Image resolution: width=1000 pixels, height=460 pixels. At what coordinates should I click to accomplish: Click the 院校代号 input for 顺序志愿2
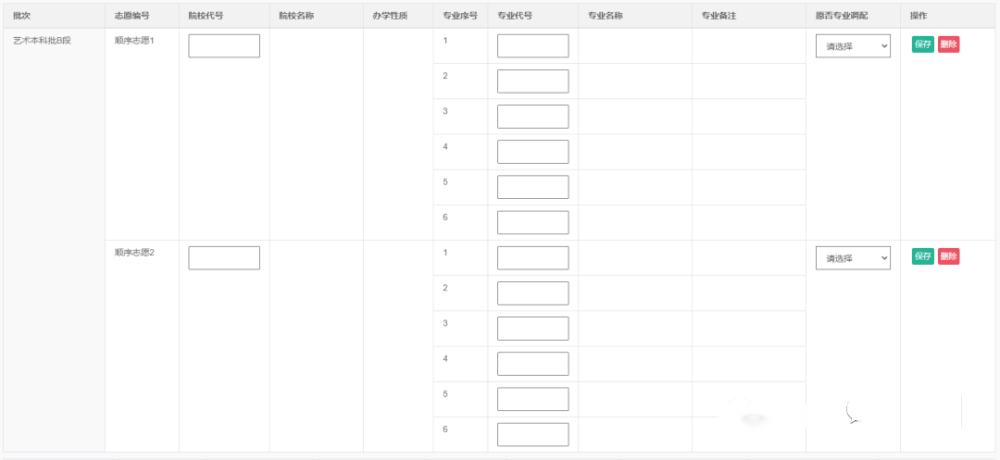click(224, 258)
